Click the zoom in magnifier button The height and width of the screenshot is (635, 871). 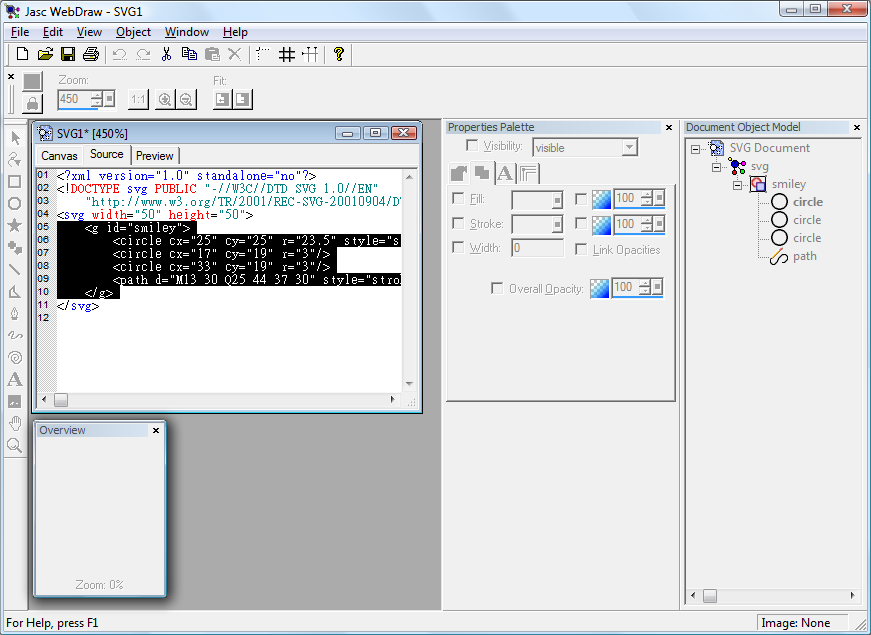pyautogui.click(x=164, y=99)
